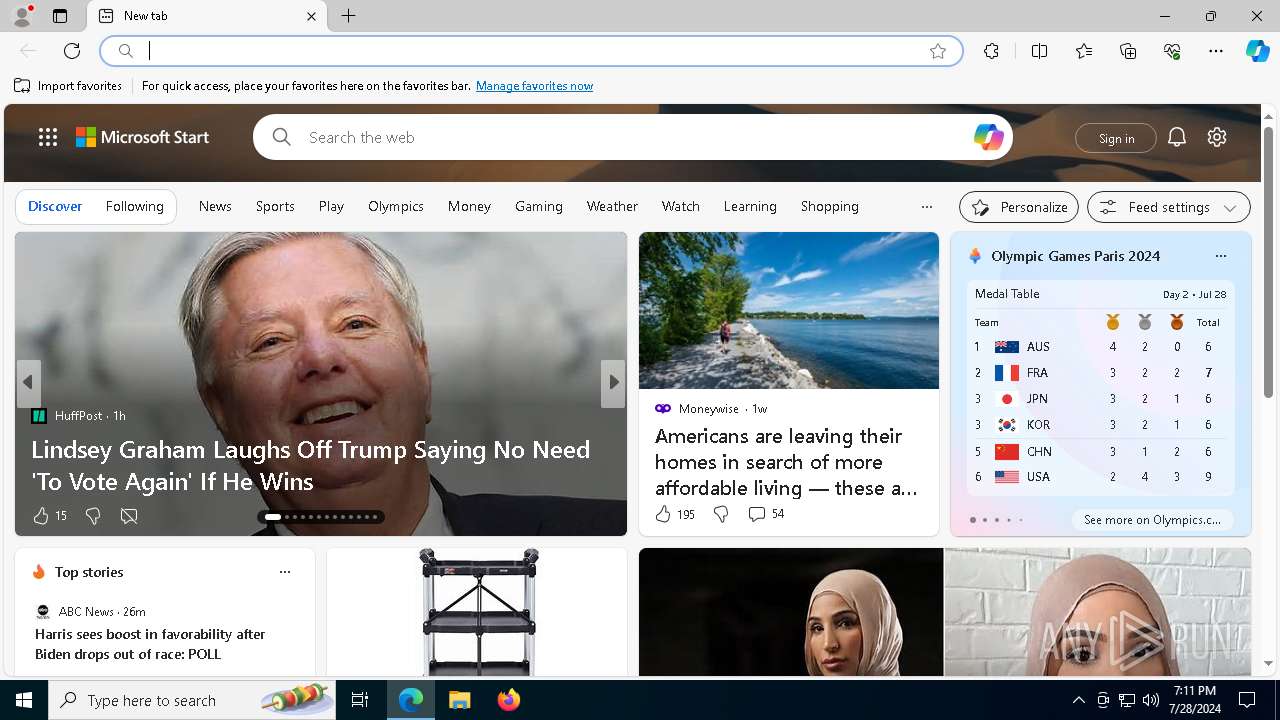Open the Olympics category
1280x720 pixels.
coord(396,206)
